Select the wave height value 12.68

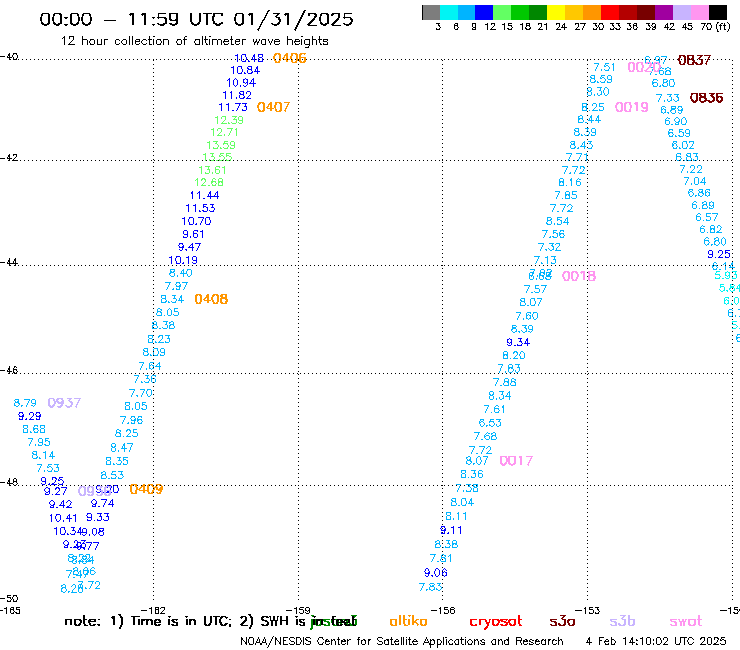[209, 182]
